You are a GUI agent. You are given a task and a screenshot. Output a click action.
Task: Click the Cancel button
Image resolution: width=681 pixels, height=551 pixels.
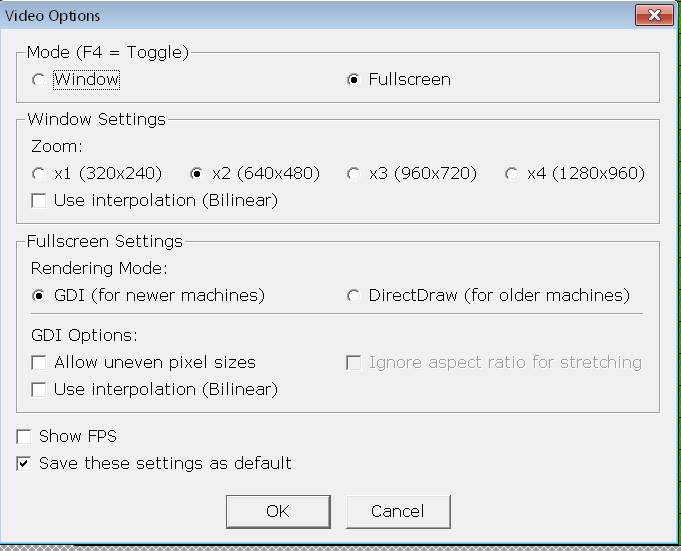[398, 511]
